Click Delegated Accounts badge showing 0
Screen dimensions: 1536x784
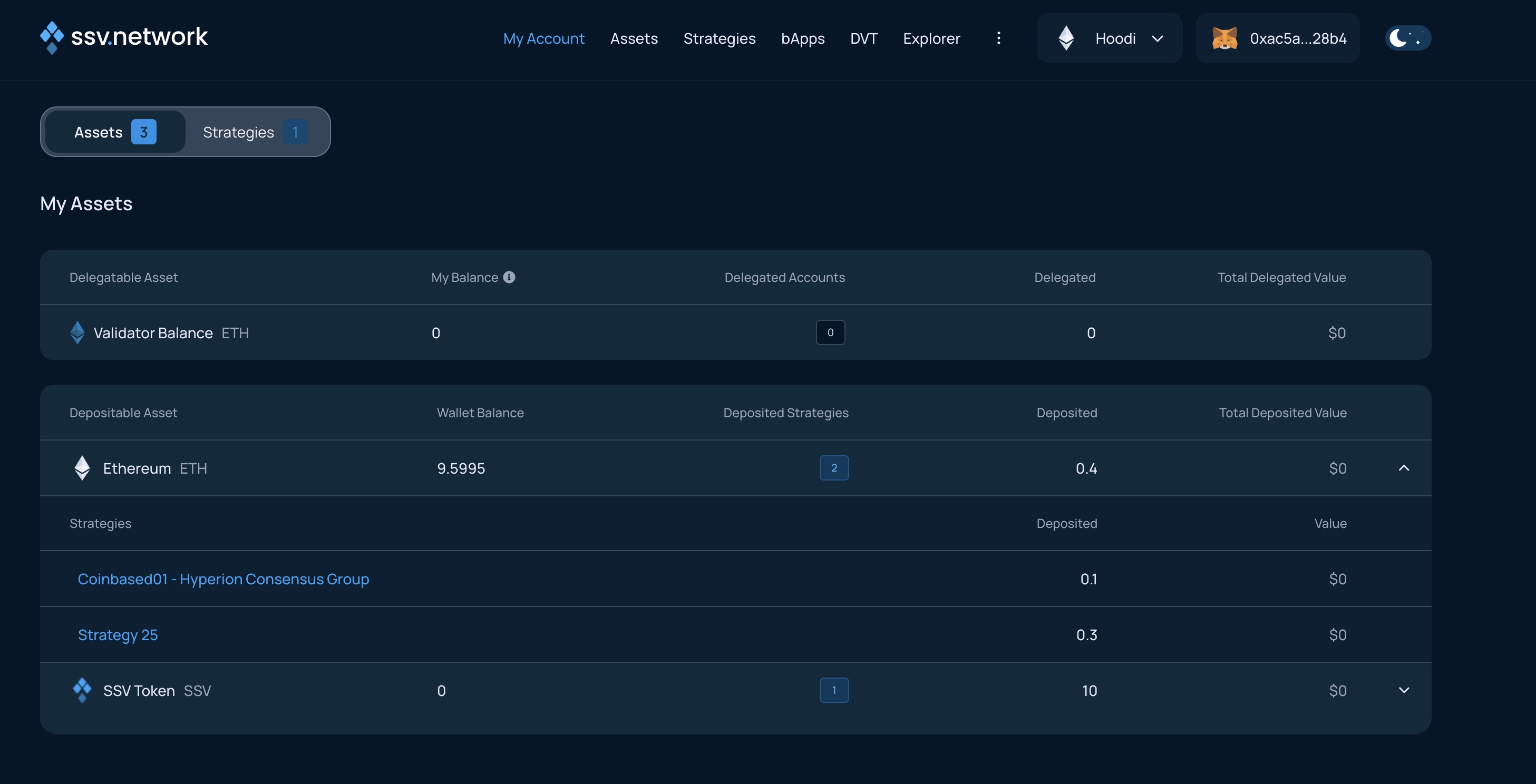[831, 332]
